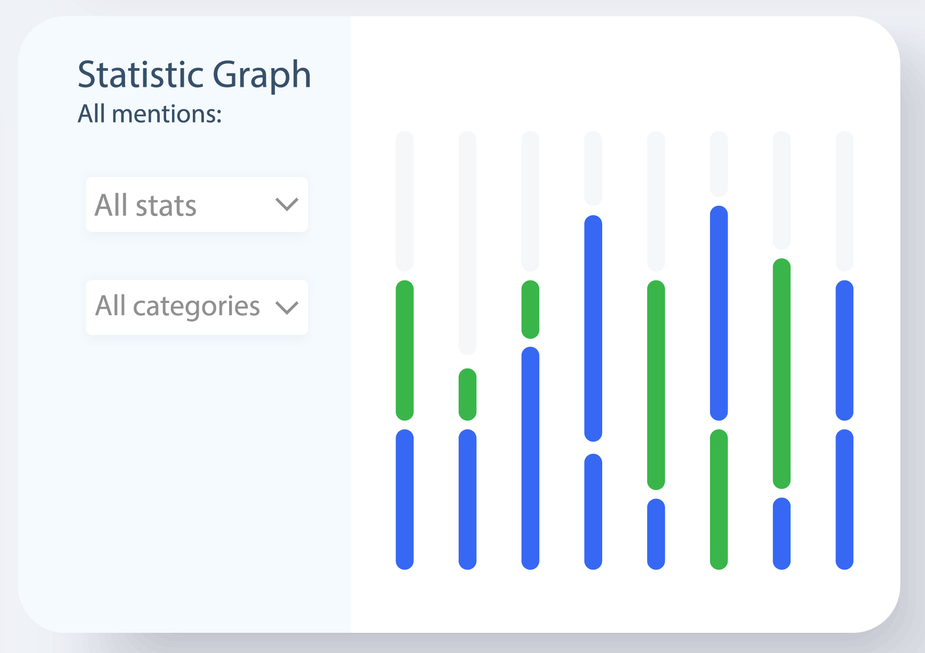The width and height of the screenshot is (925, 653).
Task: Select tall upper blue segment in fourth bar
Action: click(x=593, y=328)
